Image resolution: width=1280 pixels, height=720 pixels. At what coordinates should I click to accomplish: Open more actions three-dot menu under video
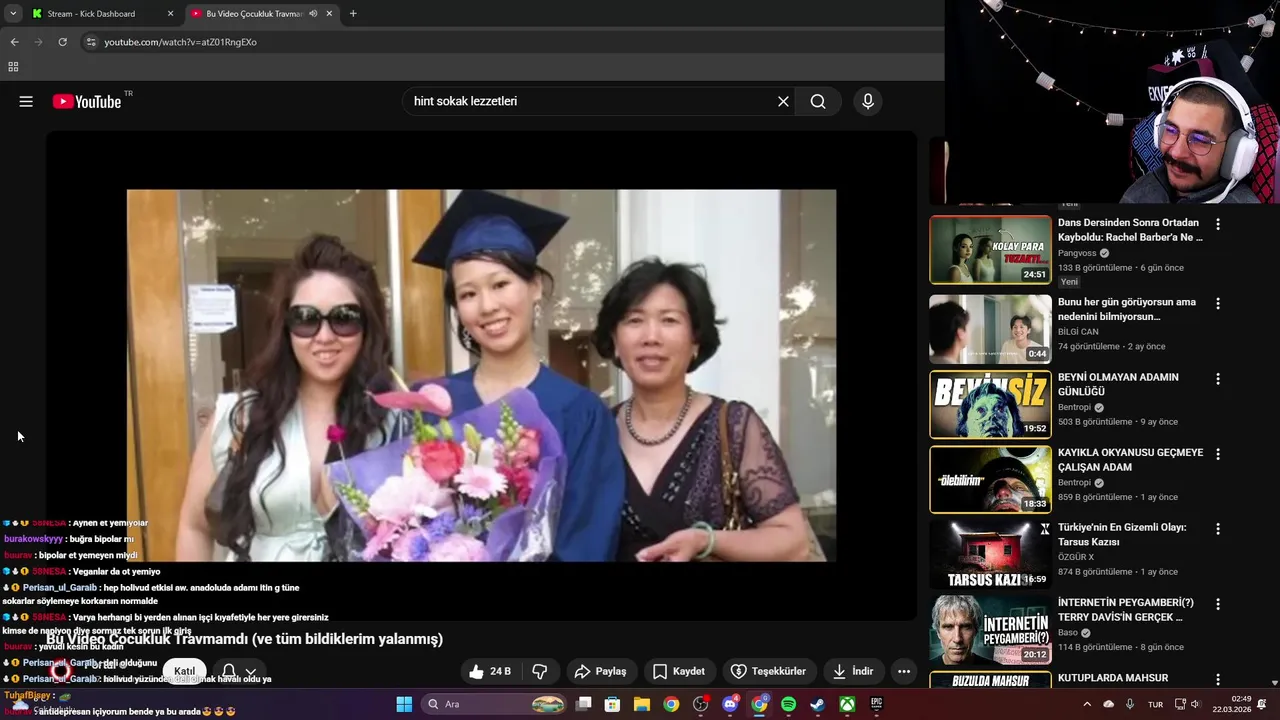point(904,671)
